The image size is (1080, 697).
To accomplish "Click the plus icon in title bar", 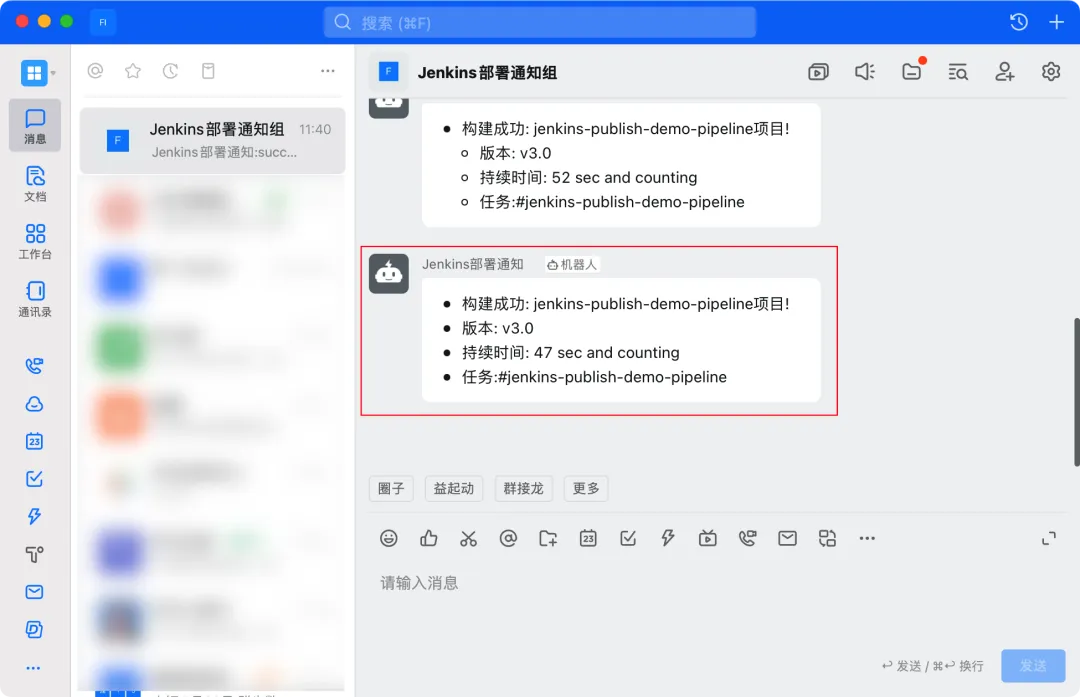I will (1057, 22).
